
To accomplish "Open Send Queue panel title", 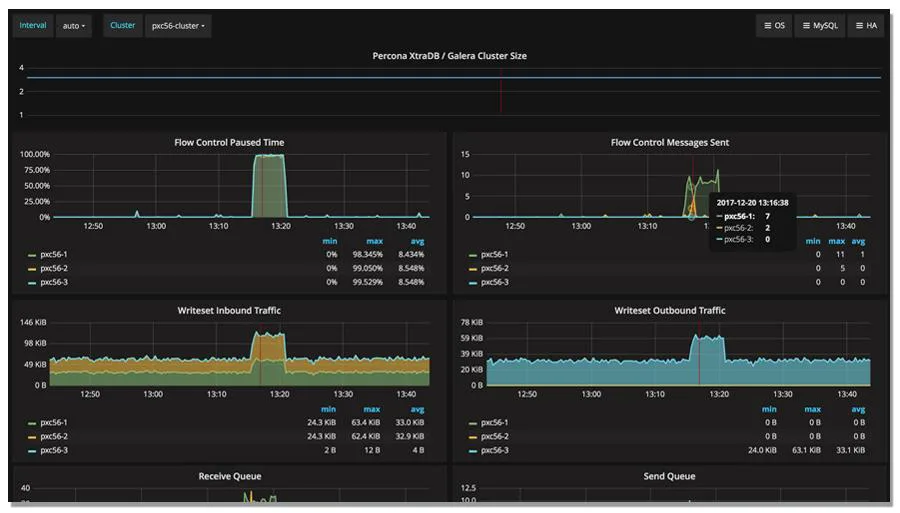I will tap(669, 476).
